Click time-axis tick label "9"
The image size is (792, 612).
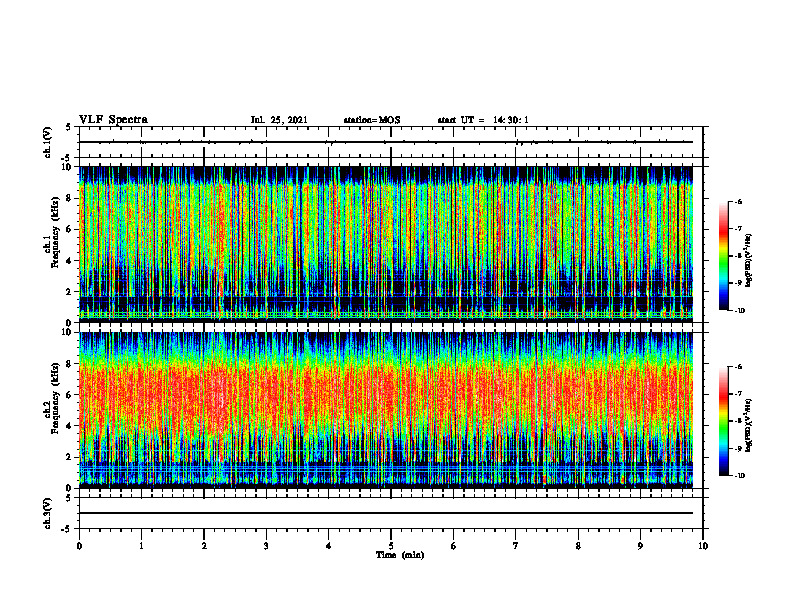[640, 546]
